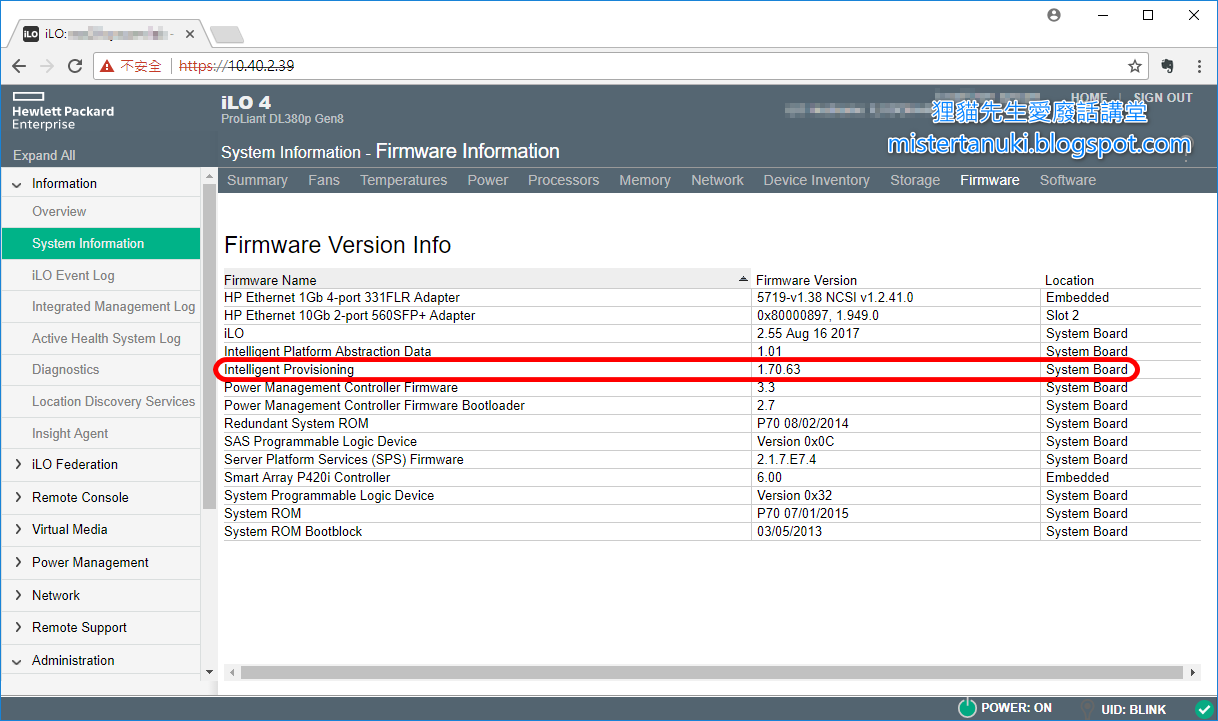The width and height of the screenshot is (1218, 721).
Task: Switch to the Network tab
Action: tap(717, 180)
